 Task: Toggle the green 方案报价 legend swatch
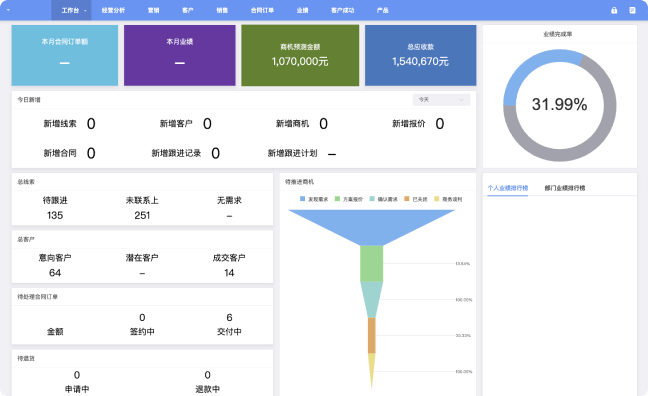[337, 199]
